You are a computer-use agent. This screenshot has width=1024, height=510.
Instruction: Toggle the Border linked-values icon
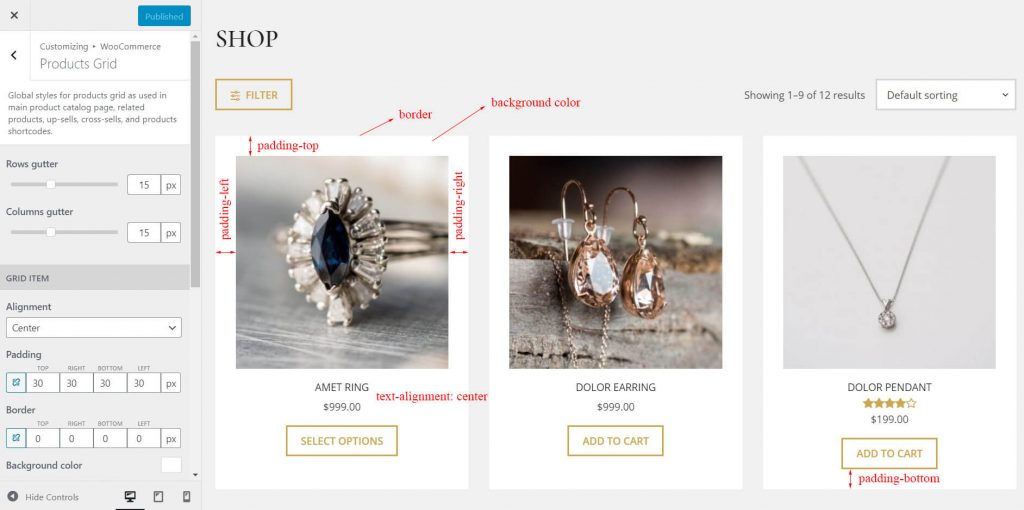pos(16,438)
